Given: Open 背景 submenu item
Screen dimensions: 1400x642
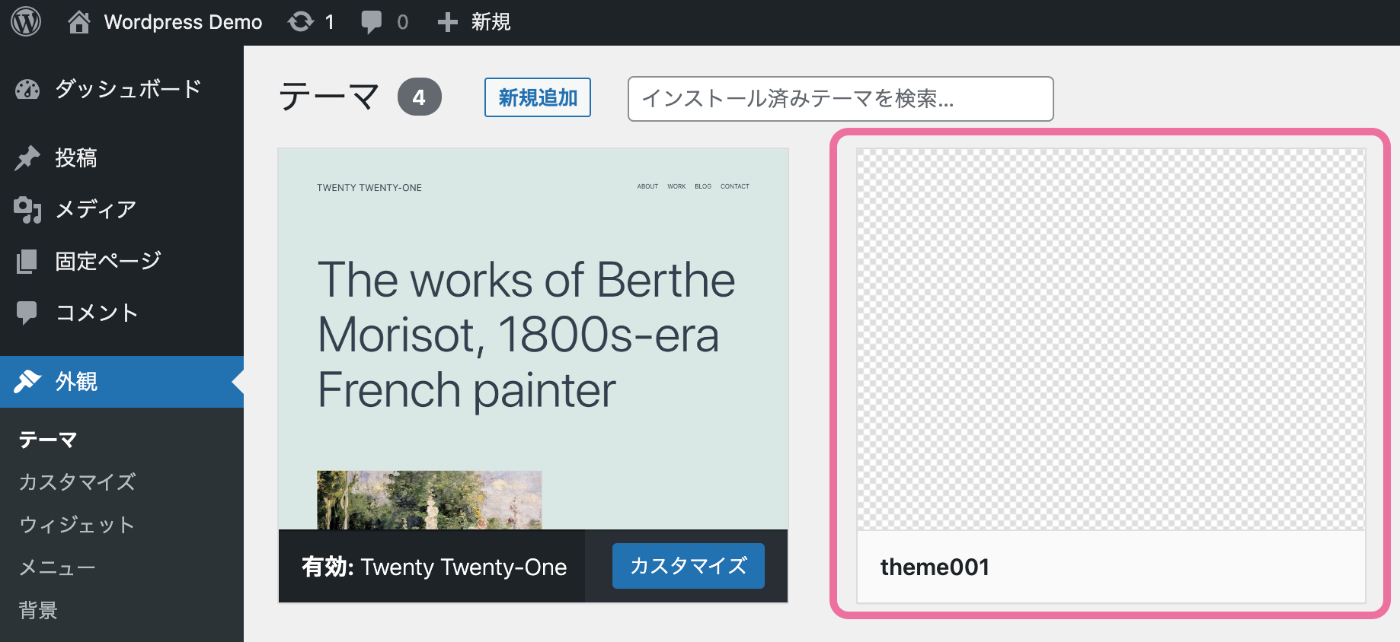Looking at the screenshot, I should click(x=38, y=610).
